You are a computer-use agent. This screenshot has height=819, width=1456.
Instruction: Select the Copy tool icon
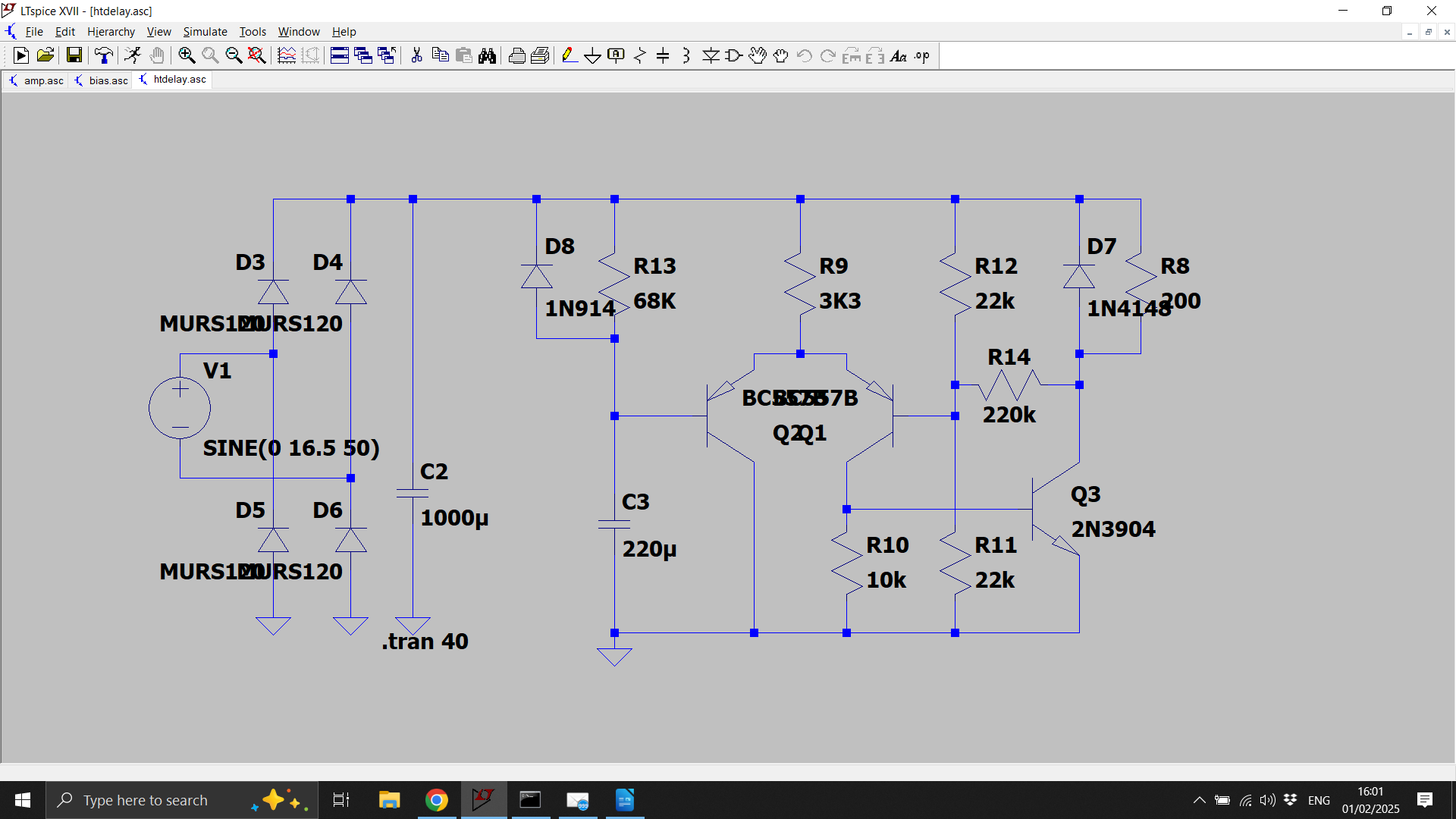pos(440,55)
